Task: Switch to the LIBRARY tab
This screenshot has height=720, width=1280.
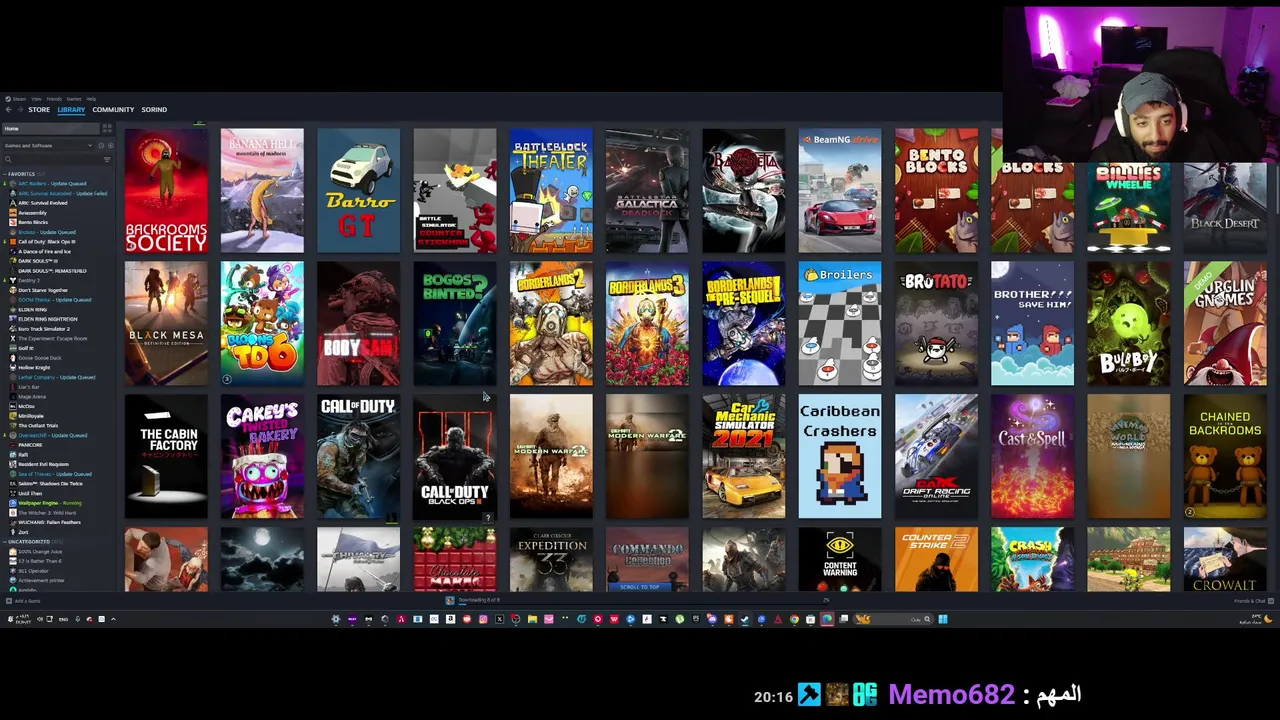Action: coord(71,109)
